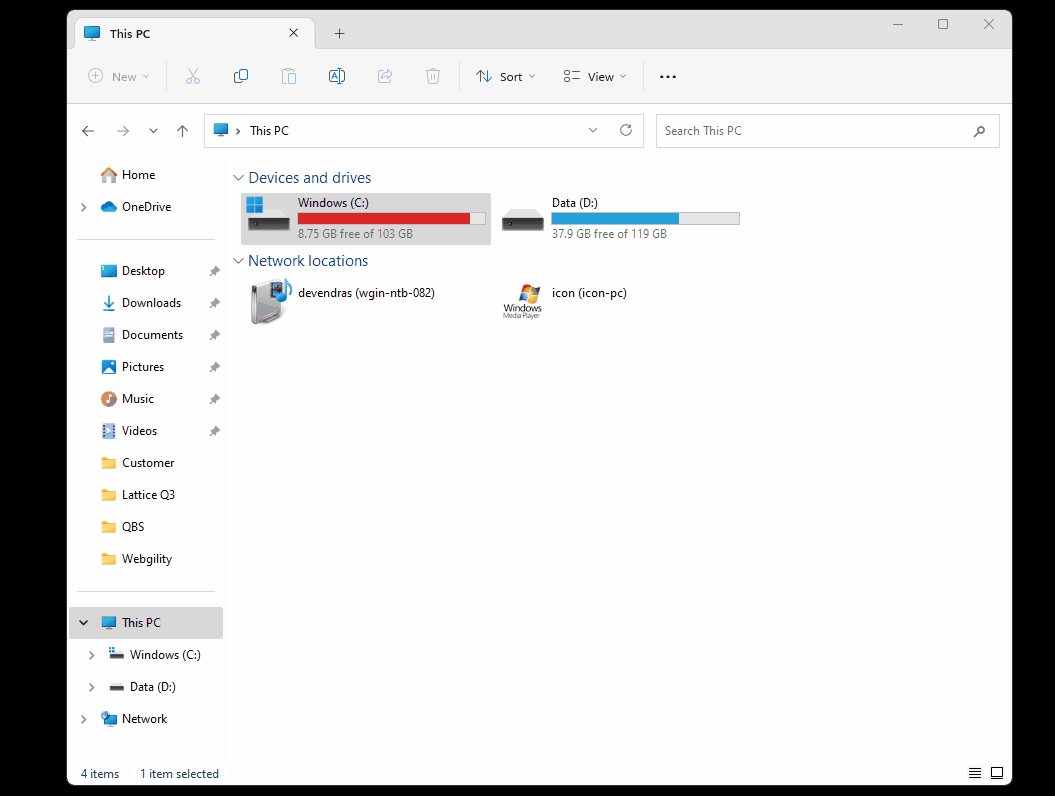
Task: Click the Search This PC field
Action: coord(815,131)
